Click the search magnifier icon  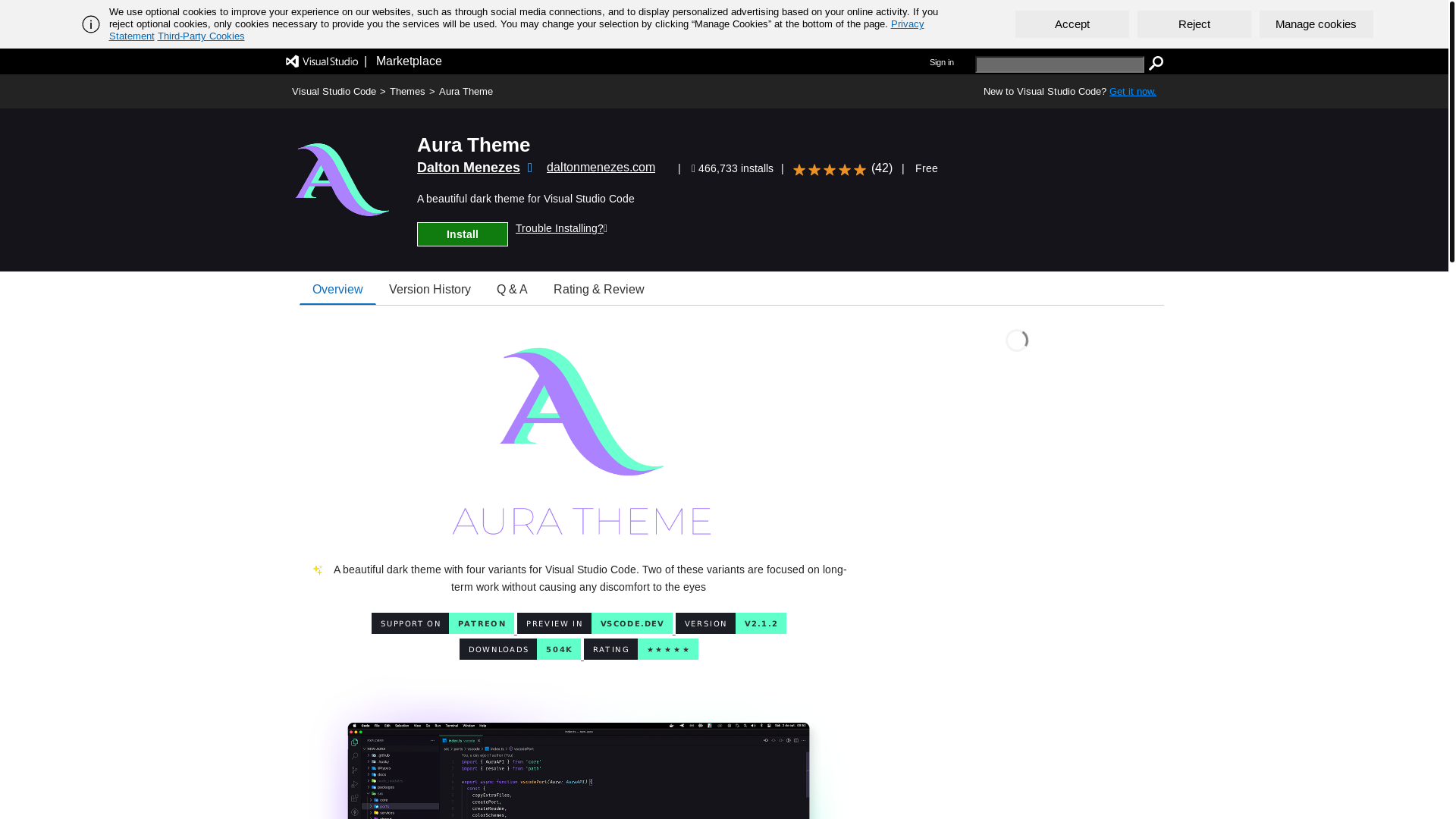[x=1156, y=63]
